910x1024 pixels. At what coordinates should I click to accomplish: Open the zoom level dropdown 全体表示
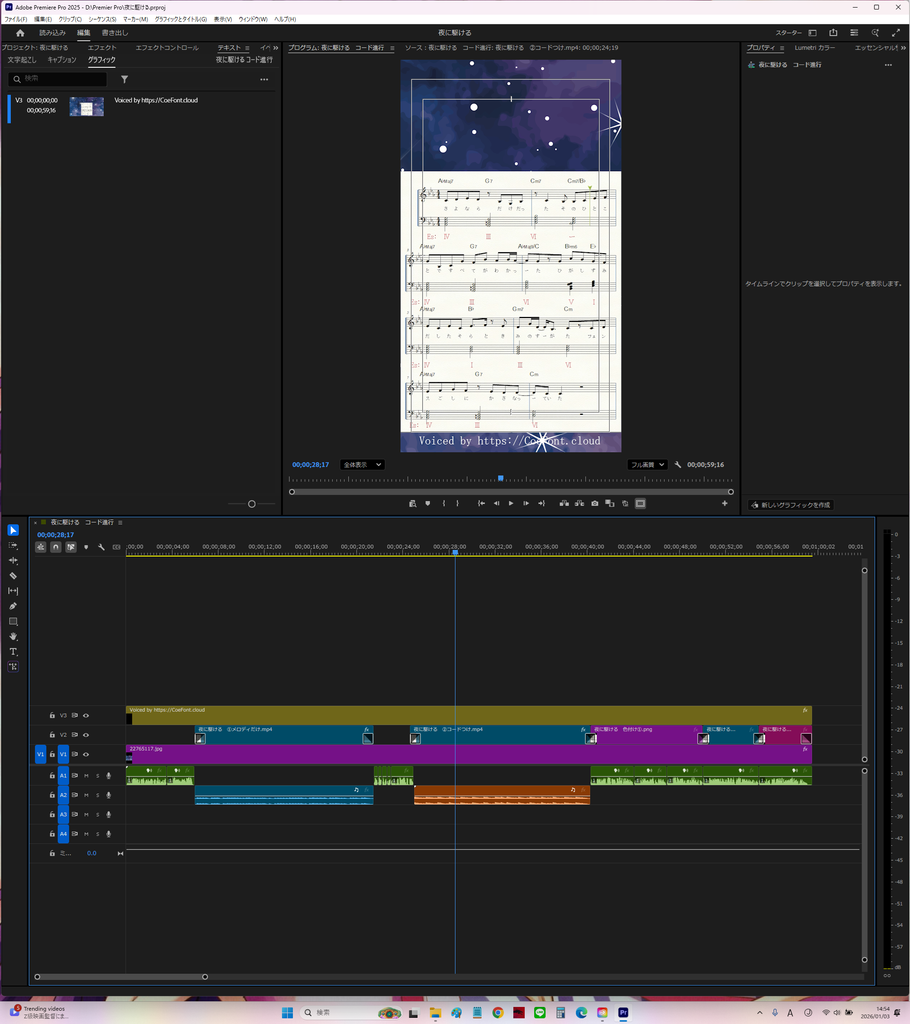click(x=362, y=465)
